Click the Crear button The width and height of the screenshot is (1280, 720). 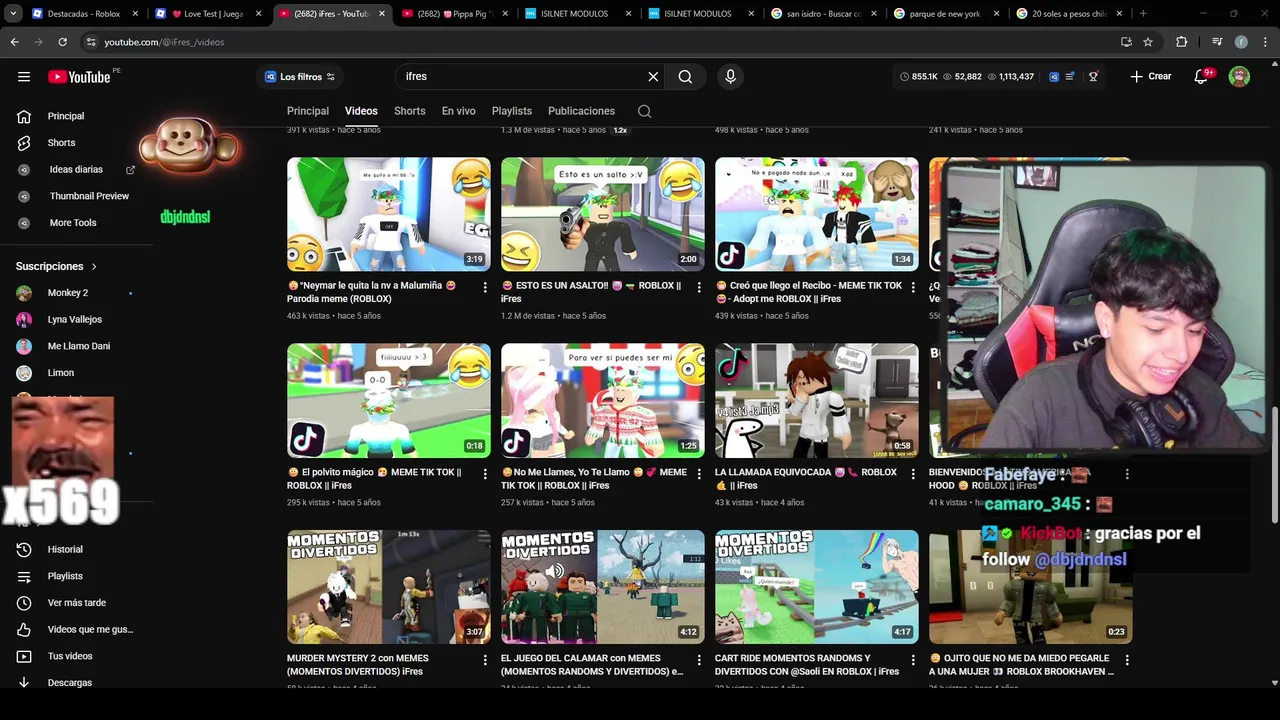pos(1151,76)
